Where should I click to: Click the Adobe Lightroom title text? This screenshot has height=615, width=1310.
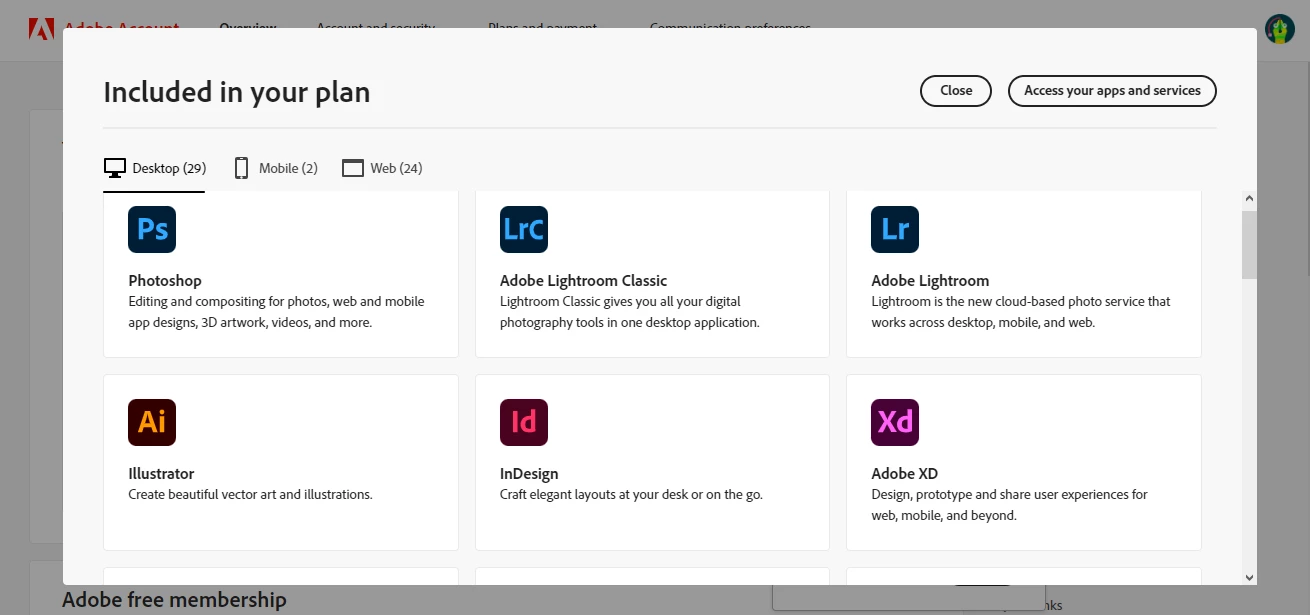[930, 281]
